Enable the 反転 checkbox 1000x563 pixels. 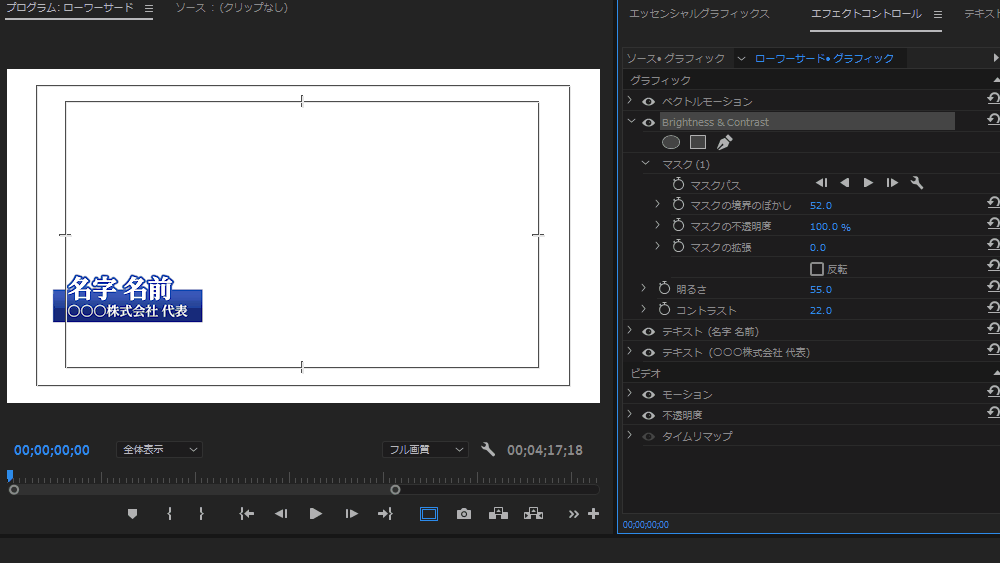(x=816, y=268)
